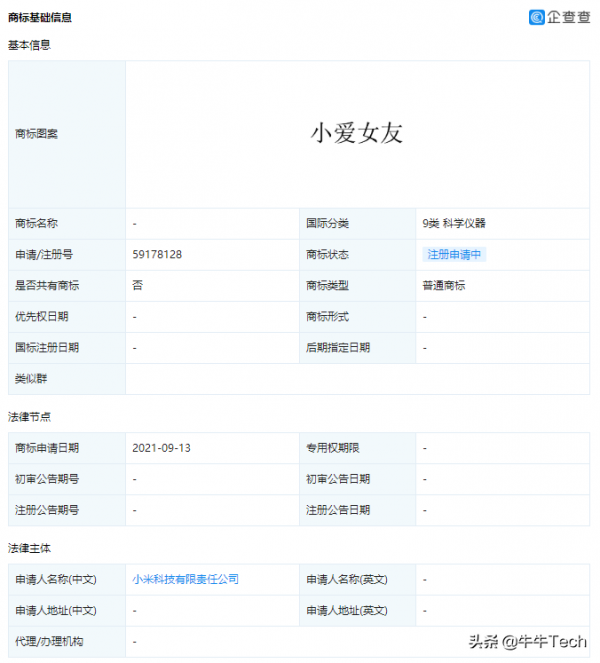The image size is (600, 663).
Task: Click the 商标状态 field label
Action: click(x=327, y=254)
